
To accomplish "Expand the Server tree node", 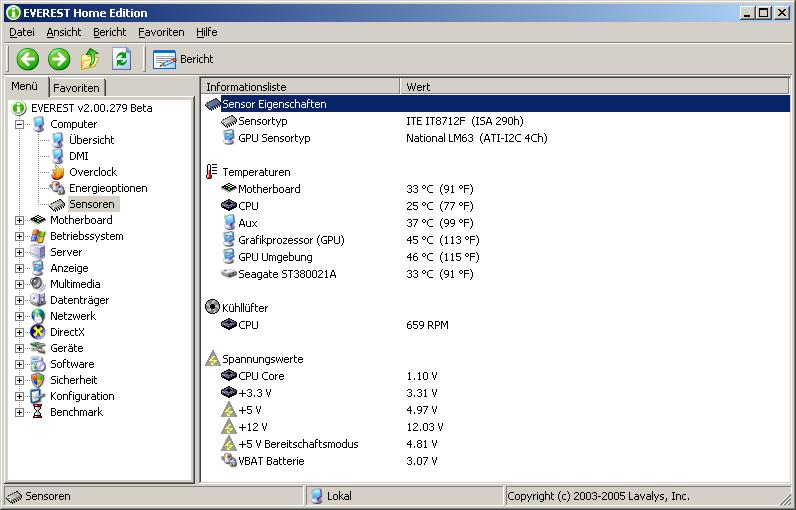I will coord(19,252).
